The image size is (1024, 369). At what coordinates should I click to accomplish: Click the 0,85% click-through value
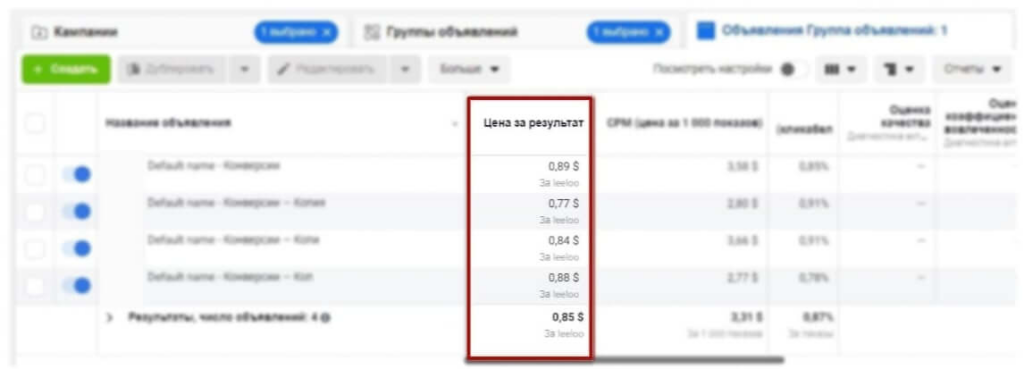point(814,167)
